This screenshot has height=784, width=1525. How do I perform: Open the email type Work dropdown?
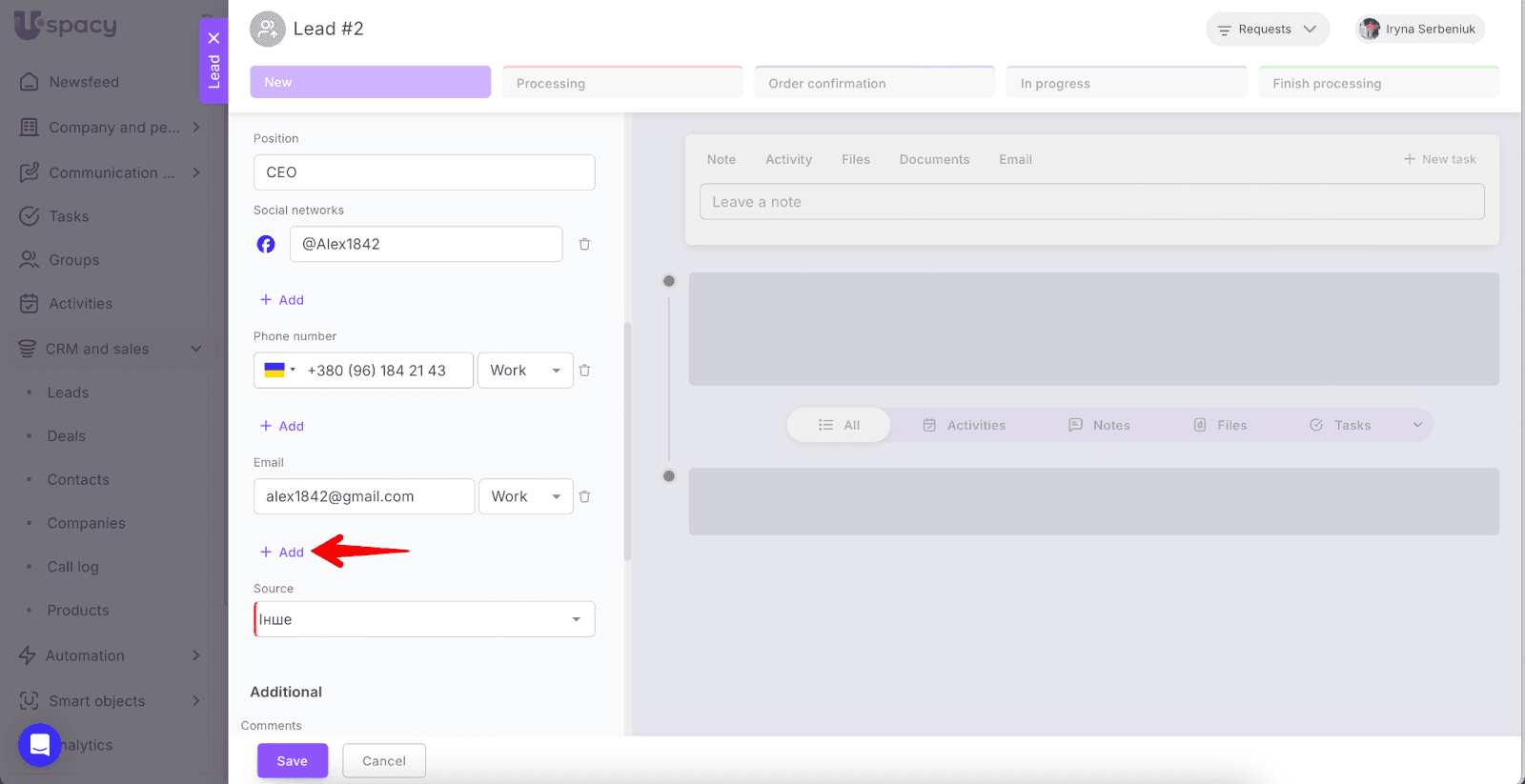(525, 496)
